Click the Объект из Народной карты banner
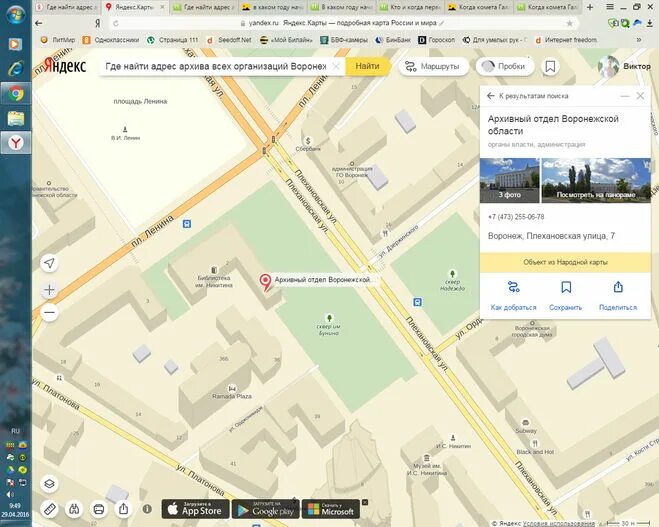 pos(565,262)
